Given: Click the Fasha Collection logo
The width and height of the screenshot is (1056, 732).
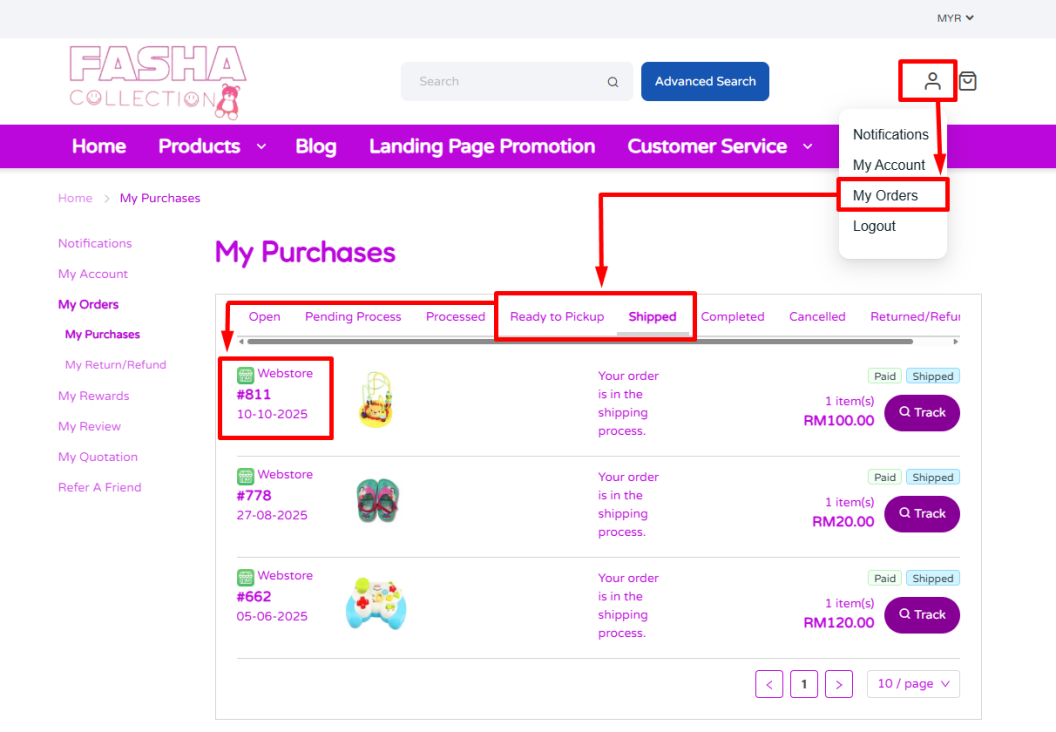Looking at the screenshot, I should click(157, 82).
